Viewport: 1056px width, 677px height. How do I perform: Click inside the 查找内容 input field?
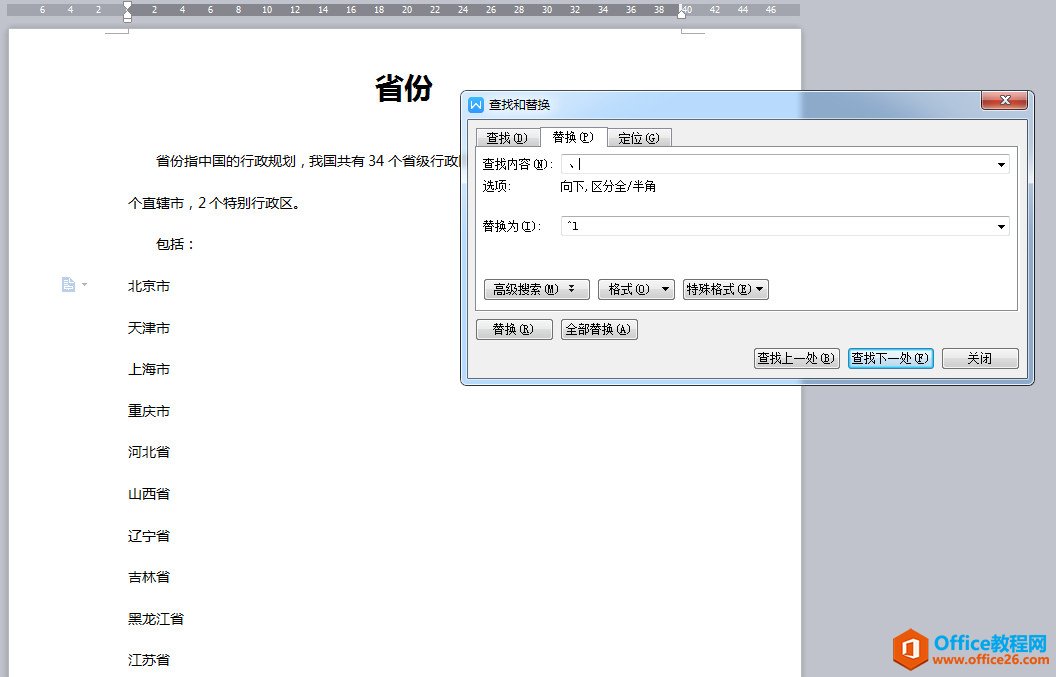tap(700, 163)
